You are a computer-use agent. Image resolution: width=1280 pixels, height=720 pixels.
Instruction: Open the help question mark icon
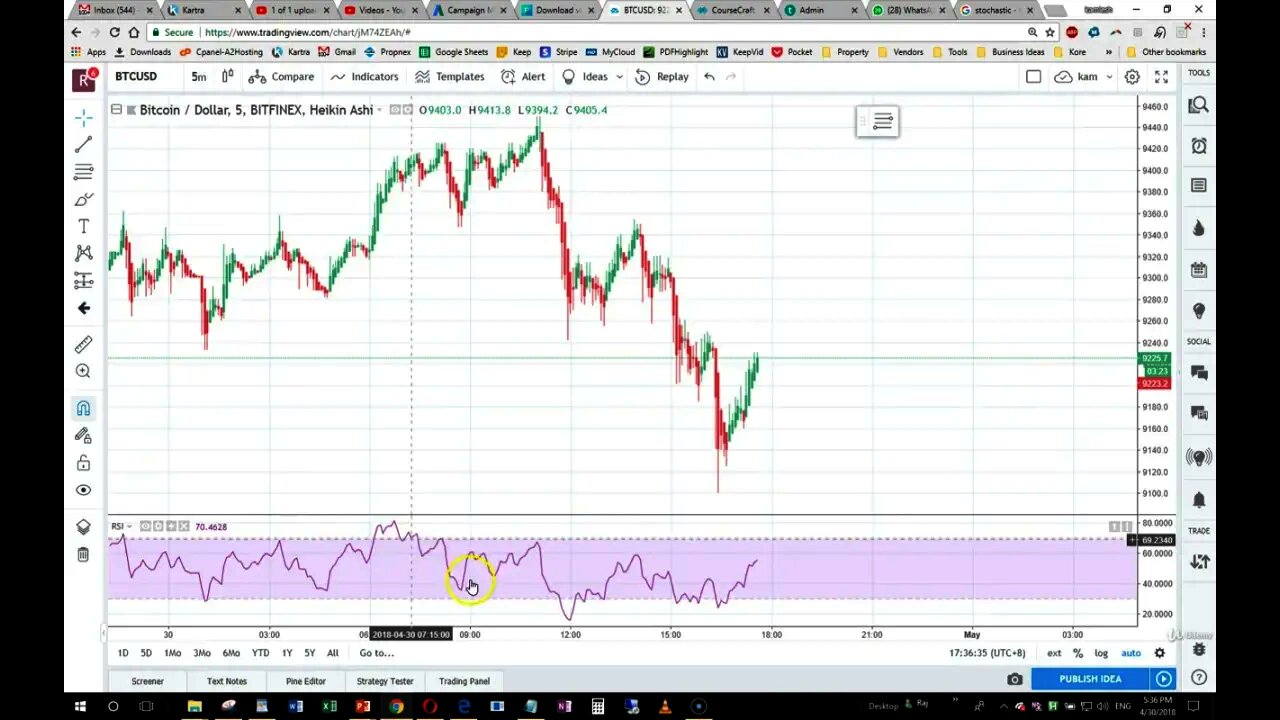1198,678
